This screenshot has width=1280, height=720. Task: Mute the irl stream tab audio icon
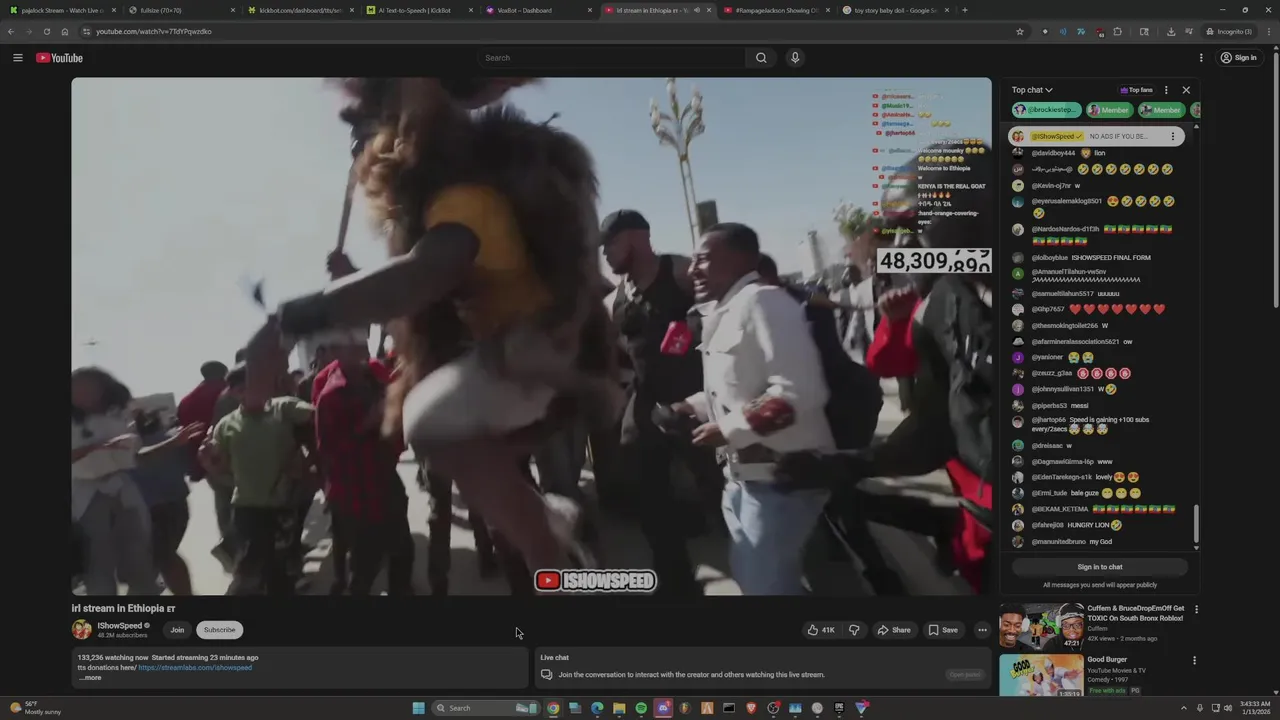click(697, 10)
